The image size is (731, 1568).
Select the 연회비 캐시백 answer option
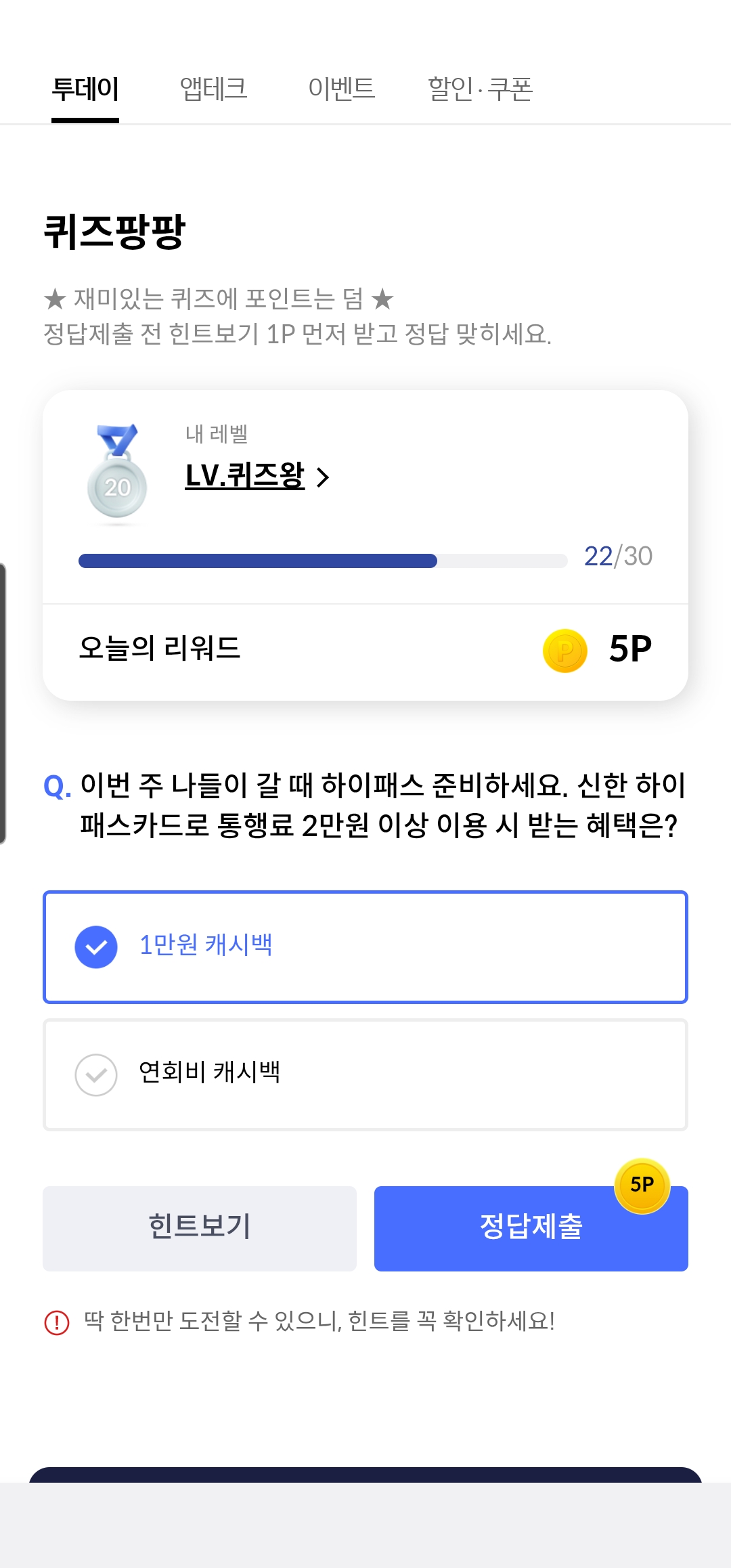tap(365, 1074)
